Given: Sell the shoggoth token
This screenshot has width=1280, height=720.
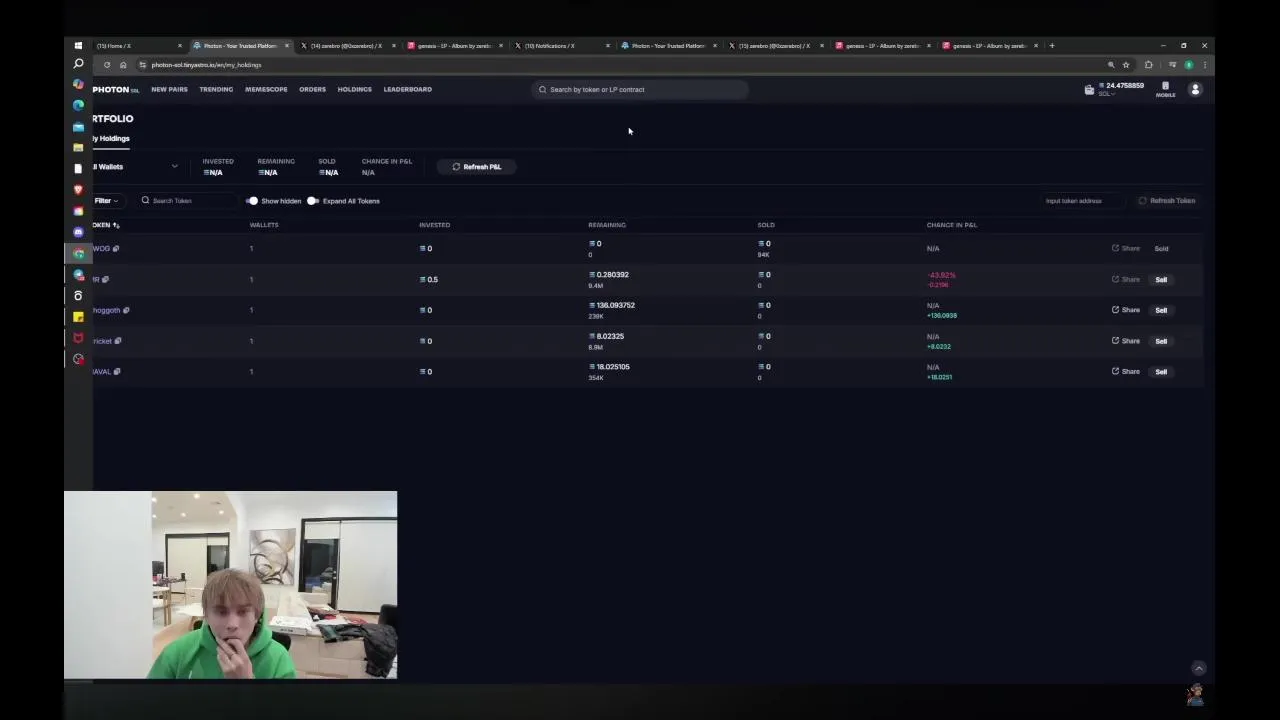Looking at the screenshot, I should coord(1161,310).
